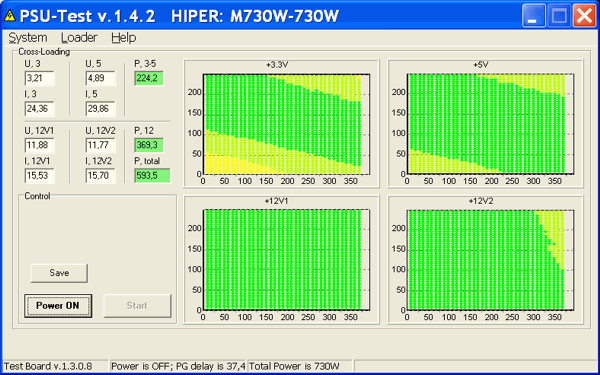Click the PSU-Test warning icon in title bar
Viewport: 600px width, 375px height.
coord(10,16)
